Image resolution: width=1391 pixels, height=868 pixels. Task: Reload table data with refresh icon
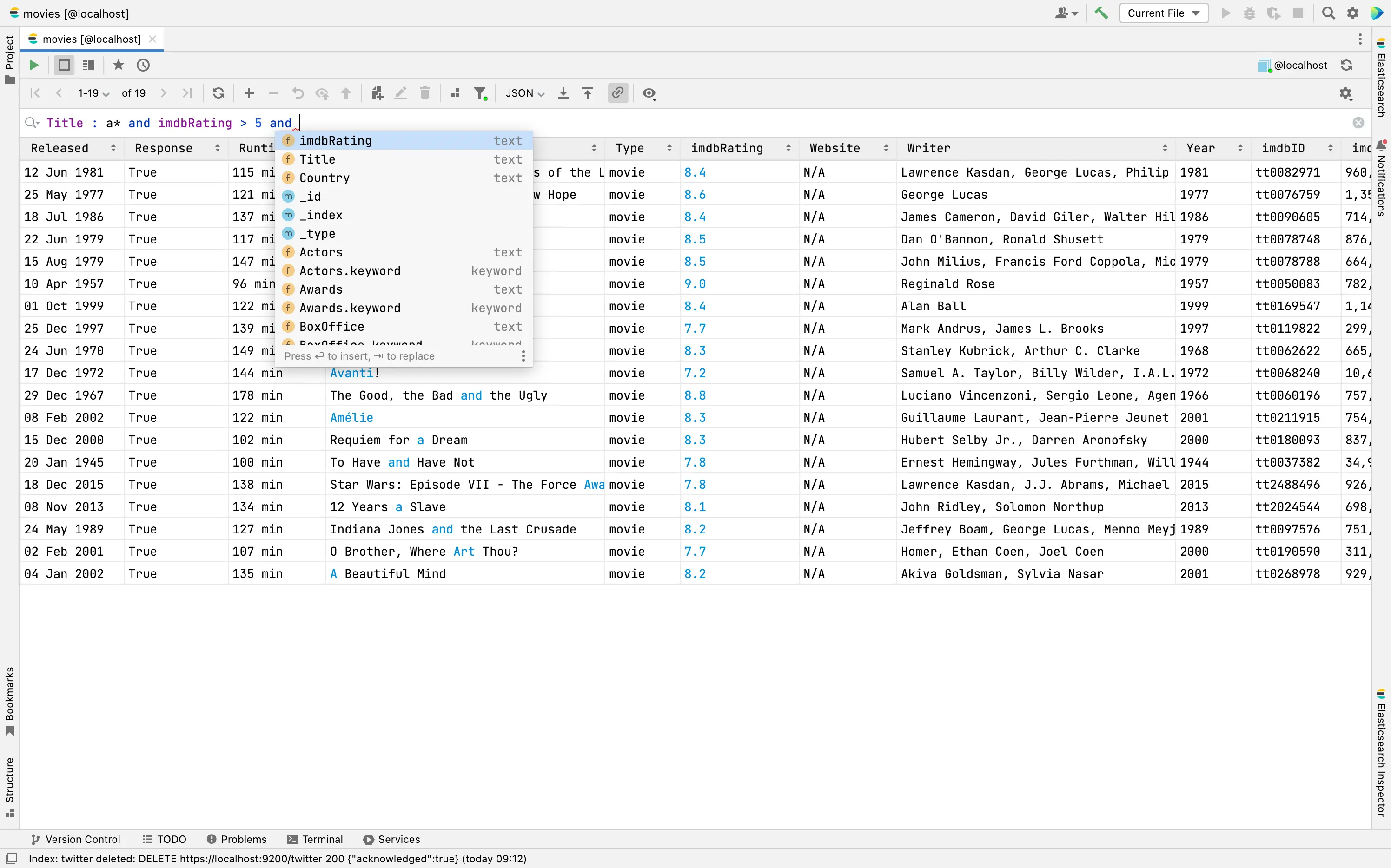pos(218,93)
